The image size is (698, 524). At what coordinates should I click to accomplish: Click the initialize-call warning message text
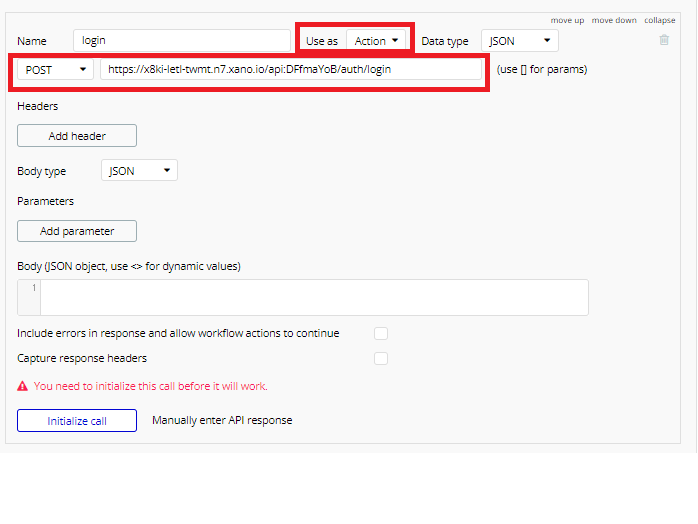point(150,386)
